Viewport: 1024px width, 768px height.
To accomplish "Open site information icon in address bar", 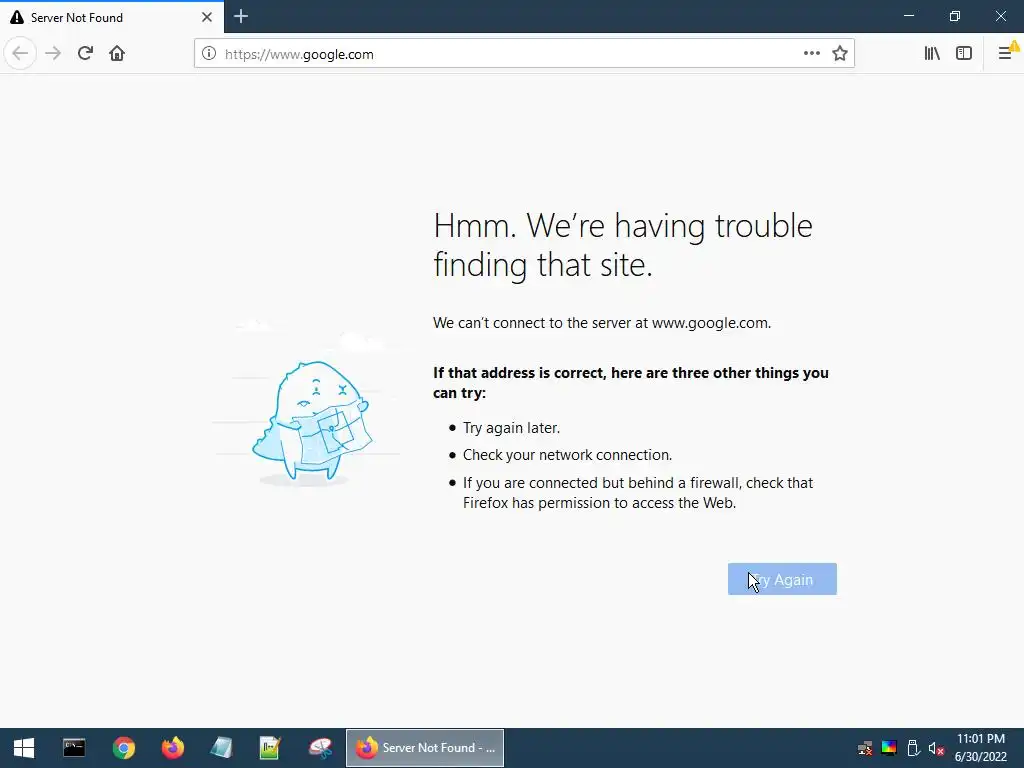I will coord(208,54).
